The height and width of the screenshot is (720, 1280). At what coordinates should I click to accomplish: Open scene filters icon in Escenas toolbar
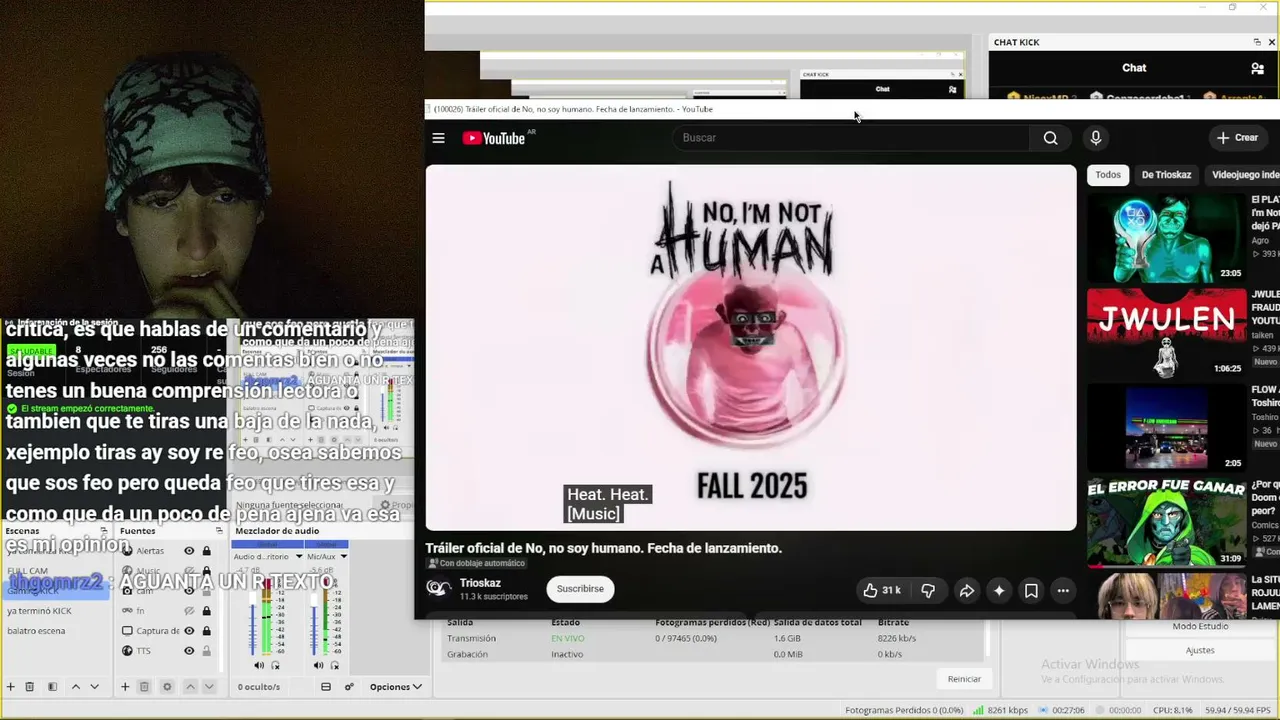click(52, 687)
